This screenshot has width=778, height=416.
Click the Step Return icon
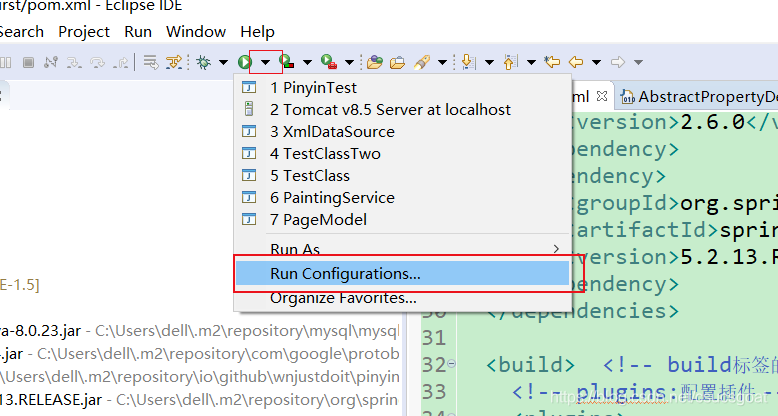pos(121,63)
